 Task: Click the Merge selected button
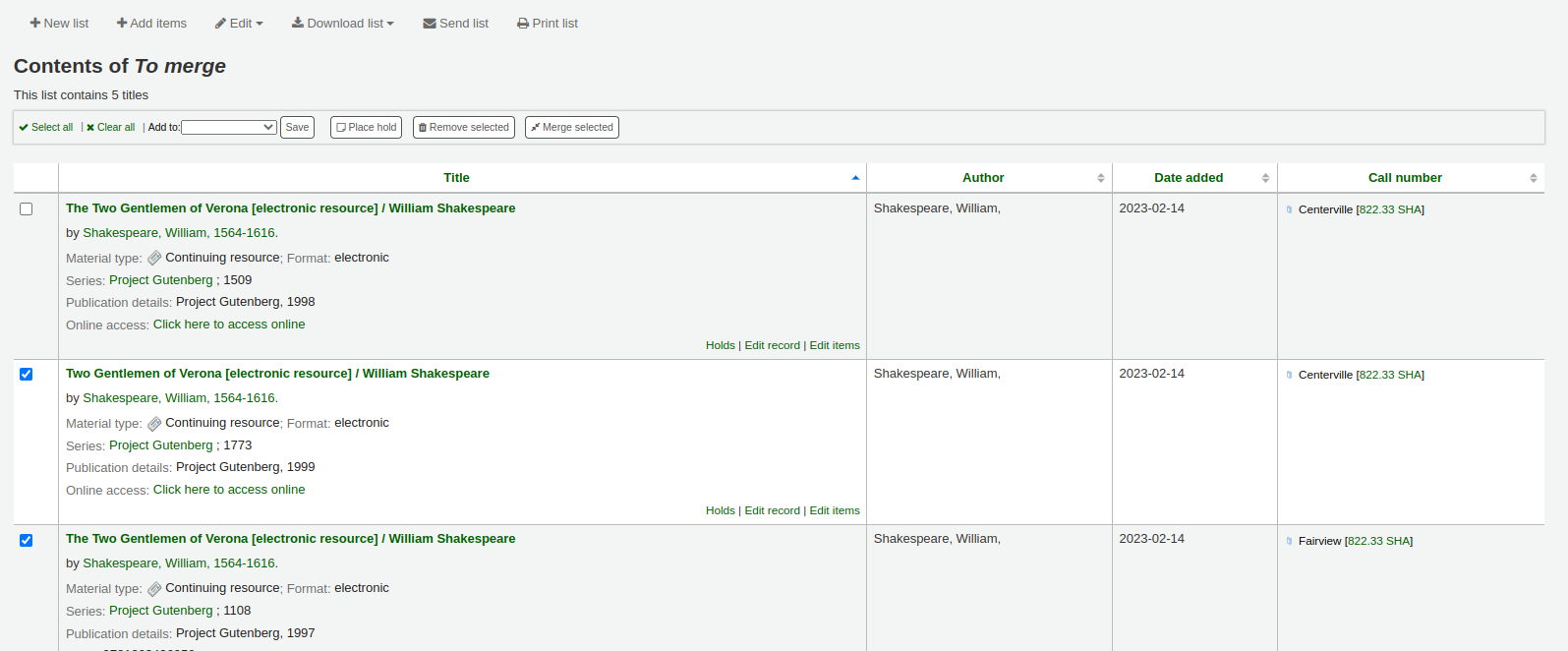571,128
